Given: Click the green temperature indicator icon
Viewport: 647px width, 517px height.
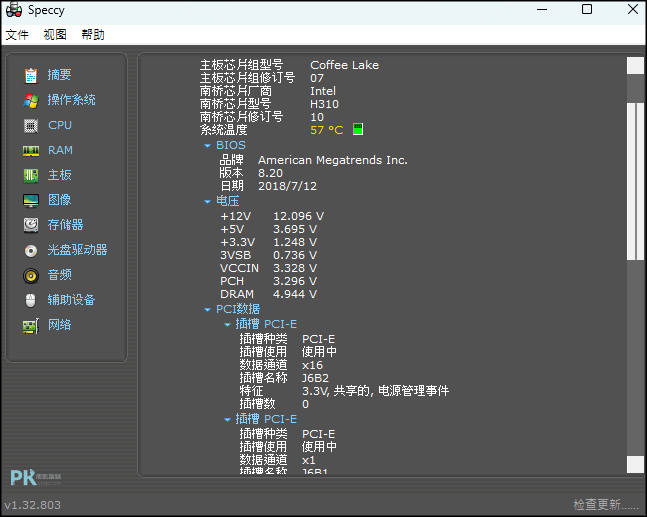Looking at the screenshot, I should [358, 129].
